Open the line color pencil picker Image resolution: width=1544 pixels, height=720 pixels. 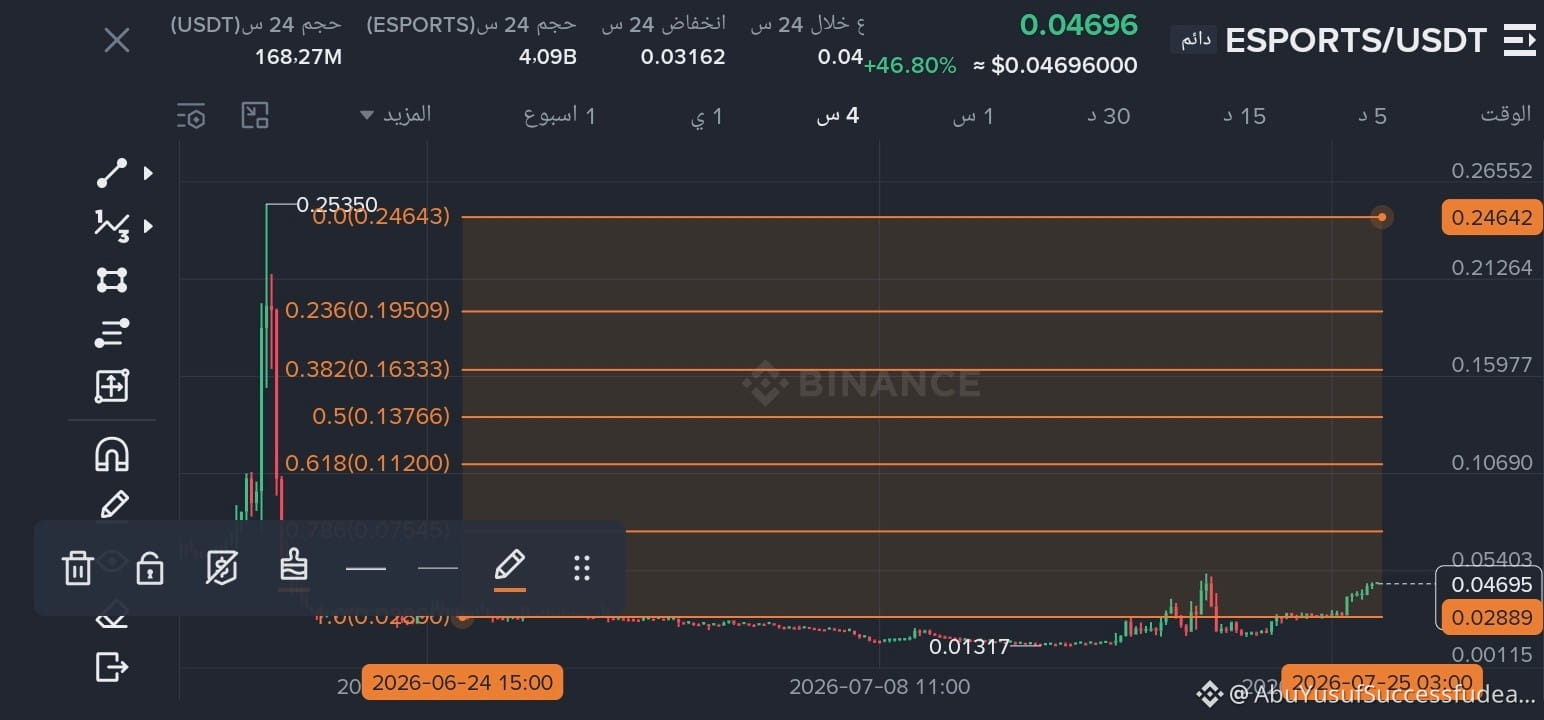click(x=510, y=568)
